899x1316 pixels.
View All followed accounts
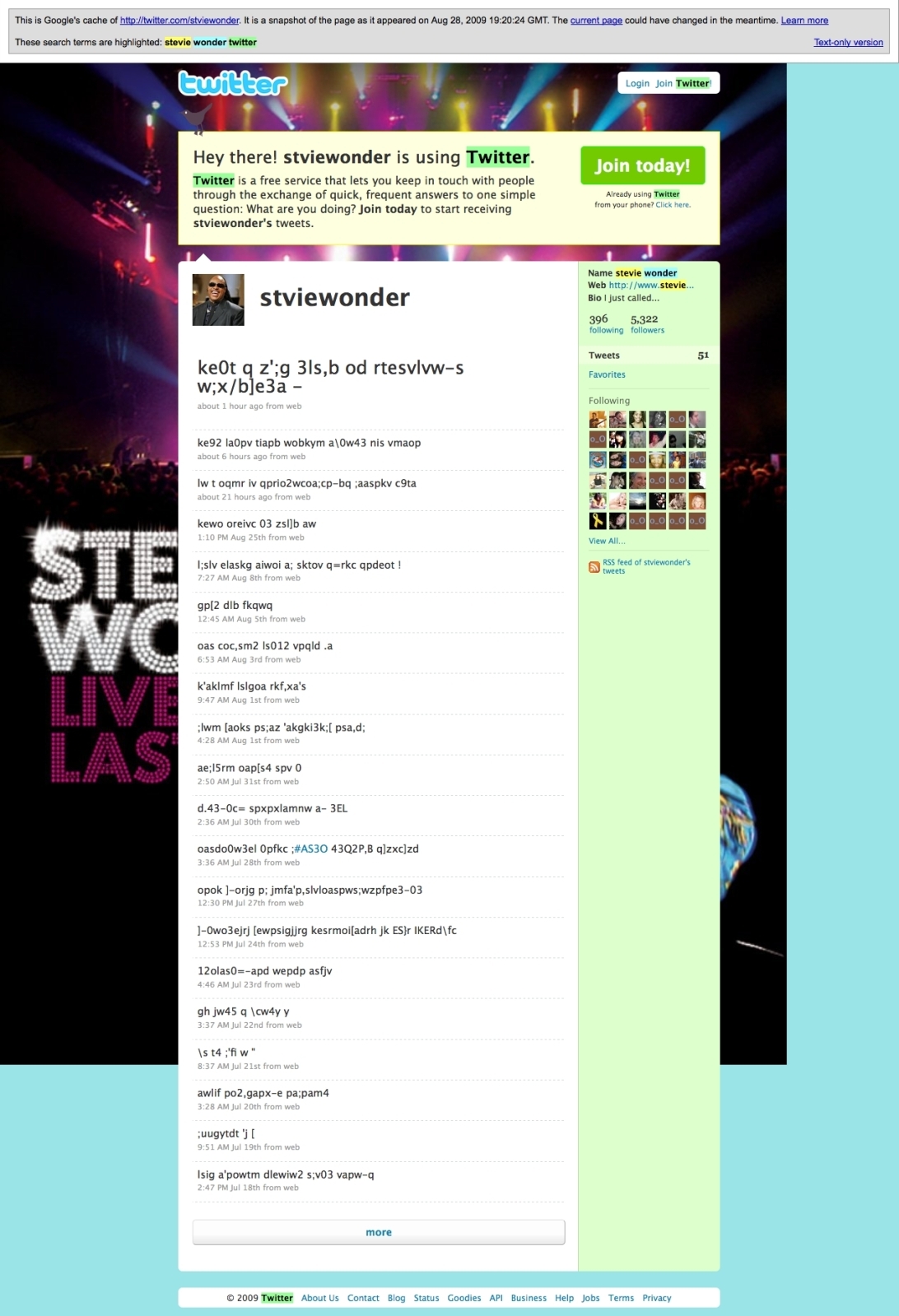607,541
